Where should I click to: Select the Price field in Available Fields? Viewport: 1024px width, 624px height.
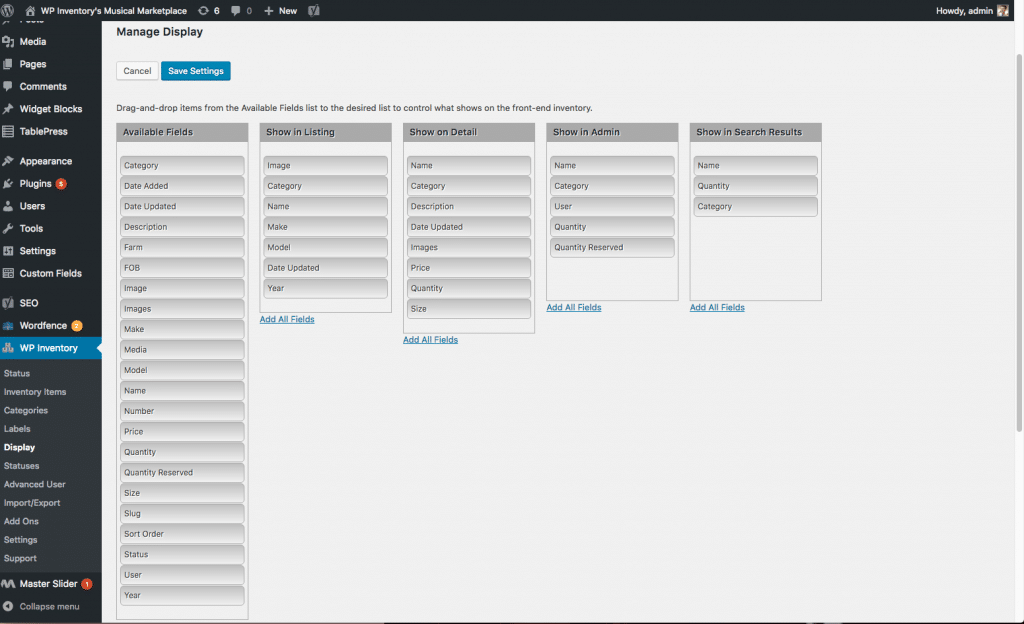pos(182,431)
